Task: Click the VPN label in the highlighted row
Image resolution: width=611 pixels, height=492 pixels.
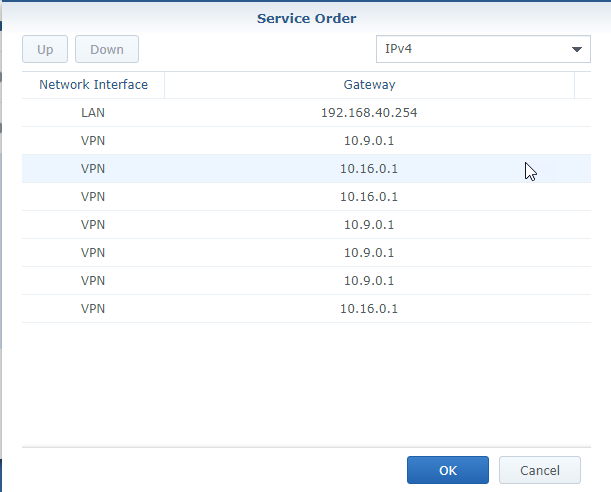Action: [93, 169]
